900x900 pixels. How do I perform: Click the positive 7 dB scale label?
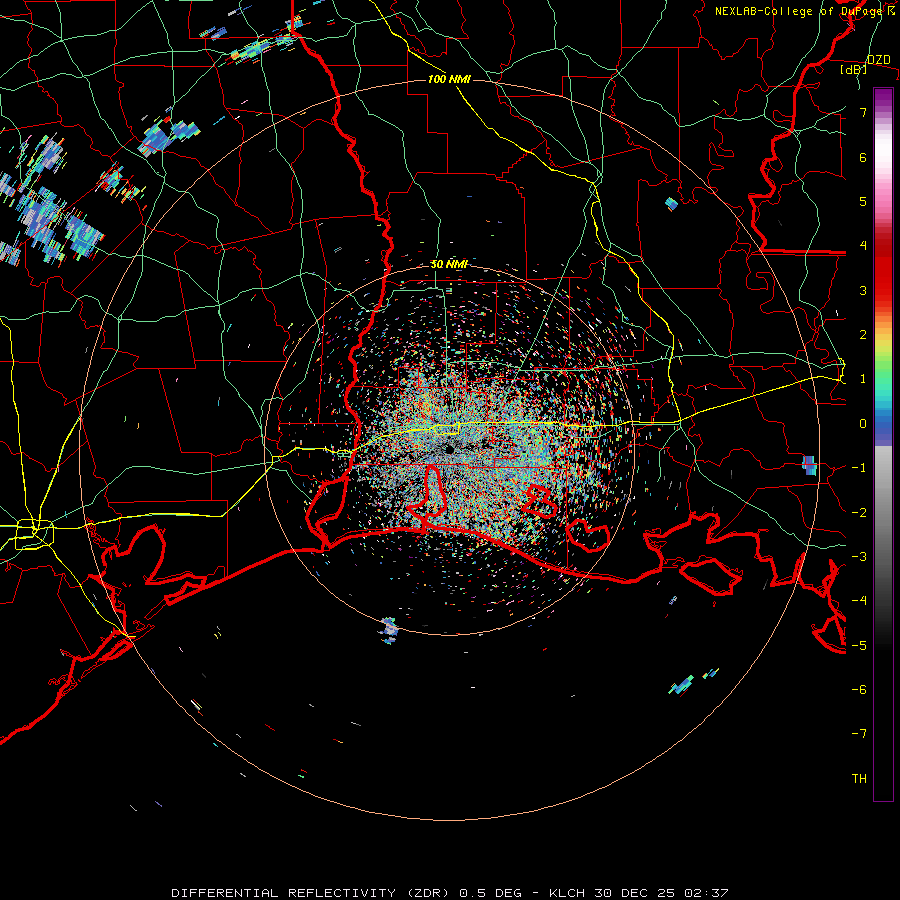(863, 112)
